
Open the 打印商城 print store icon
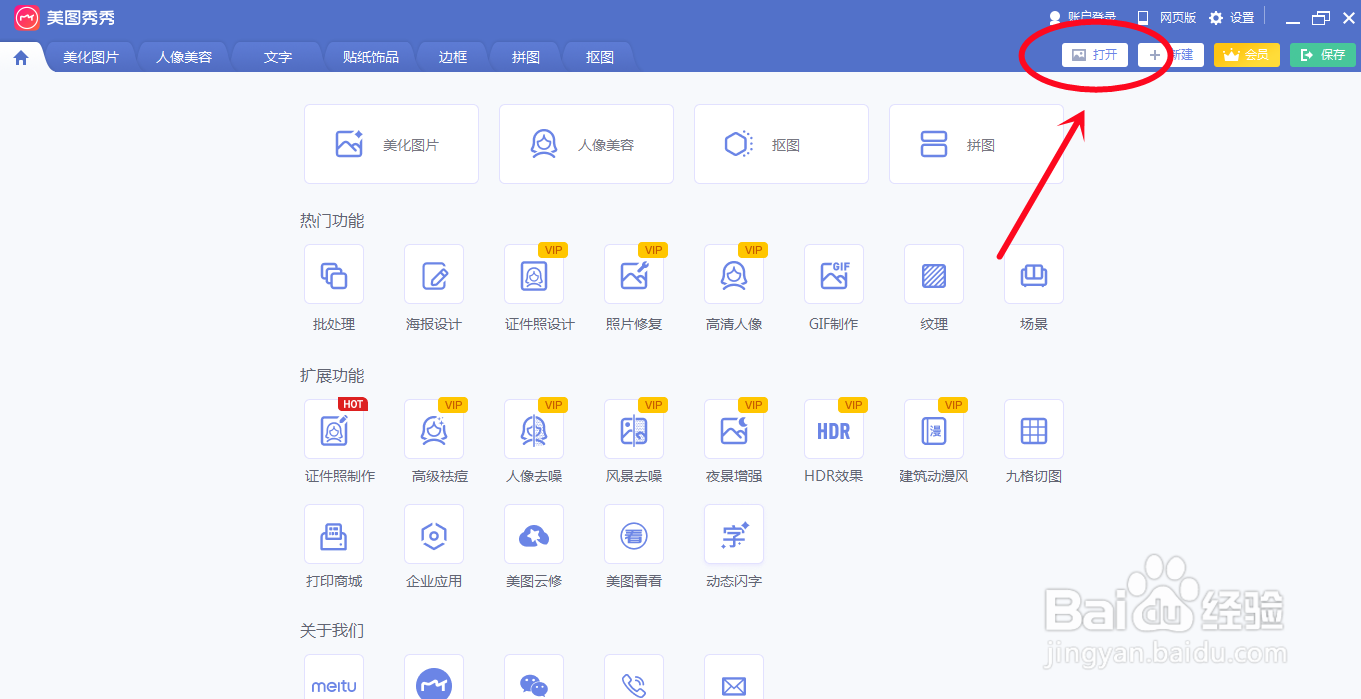click(x=334, y=534)
